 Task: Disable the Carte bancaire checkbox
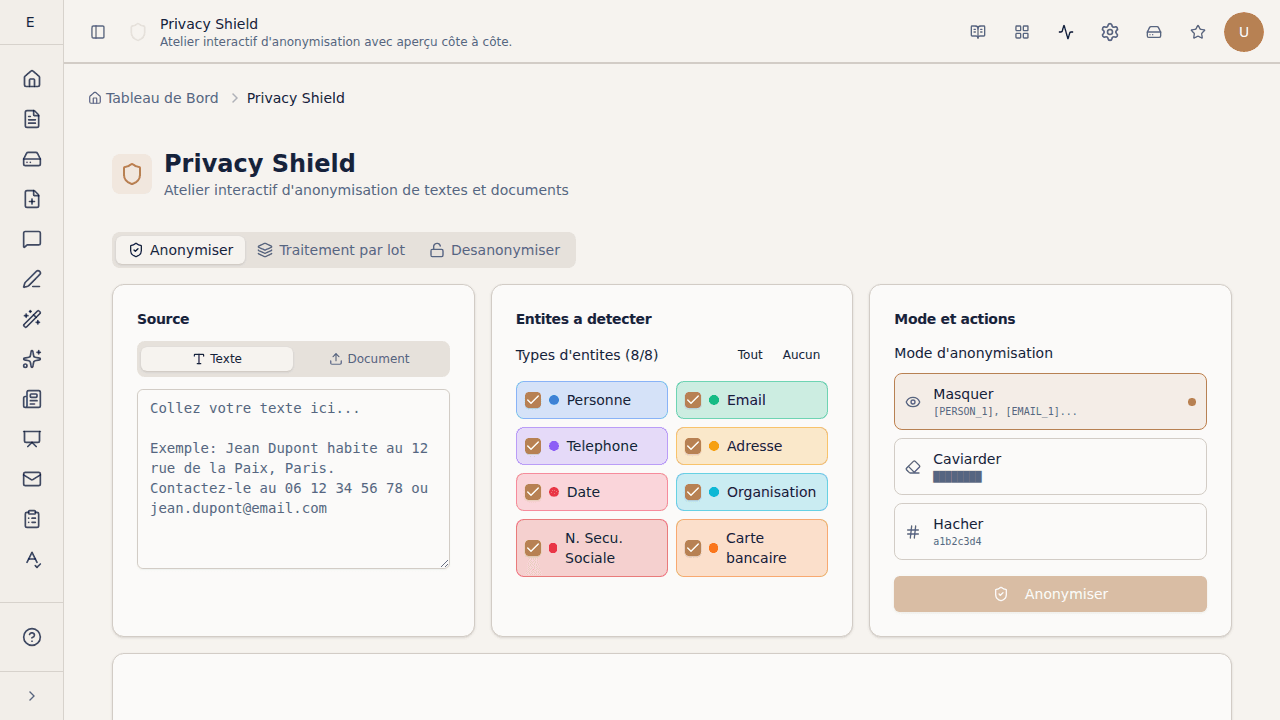[693, 548]
